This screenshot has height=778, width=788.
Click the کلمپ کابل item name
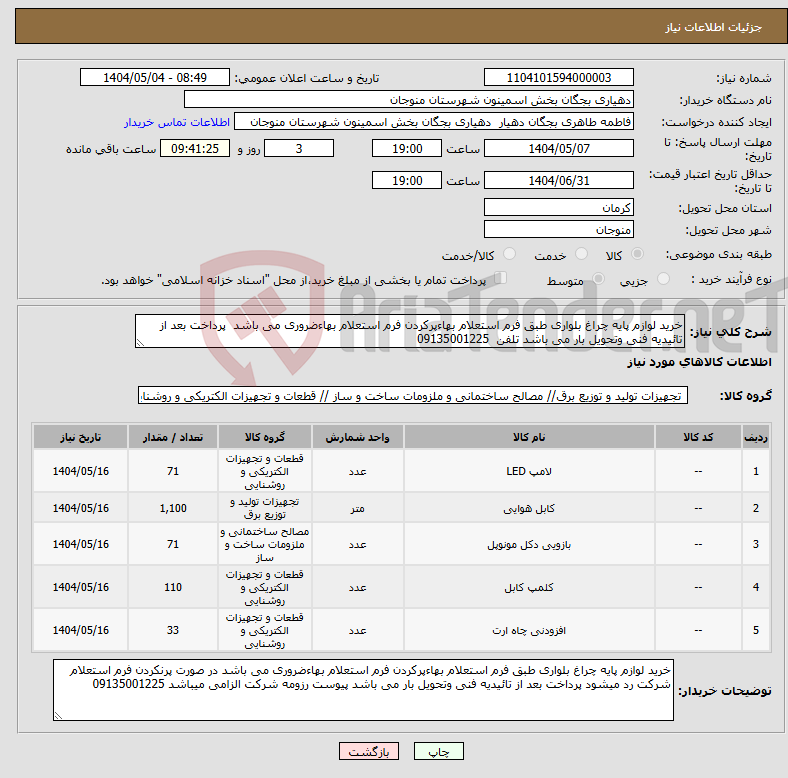click(529, 587)
